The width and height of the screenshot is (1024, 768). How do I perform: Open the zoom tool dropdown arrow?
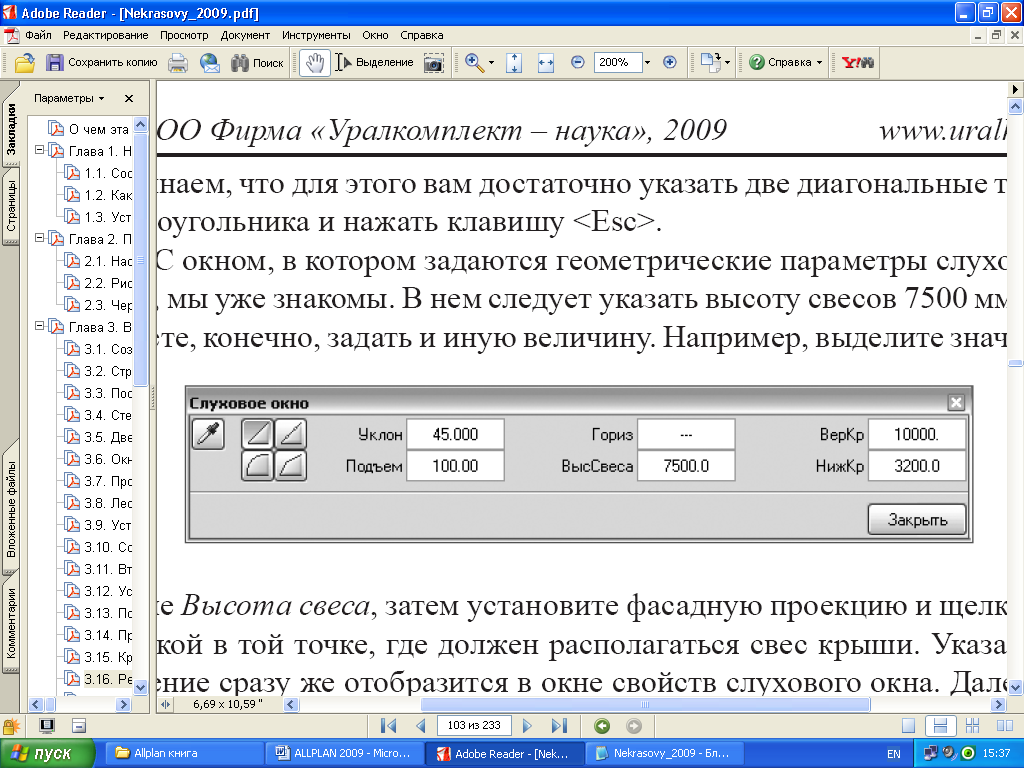[491, 63]
